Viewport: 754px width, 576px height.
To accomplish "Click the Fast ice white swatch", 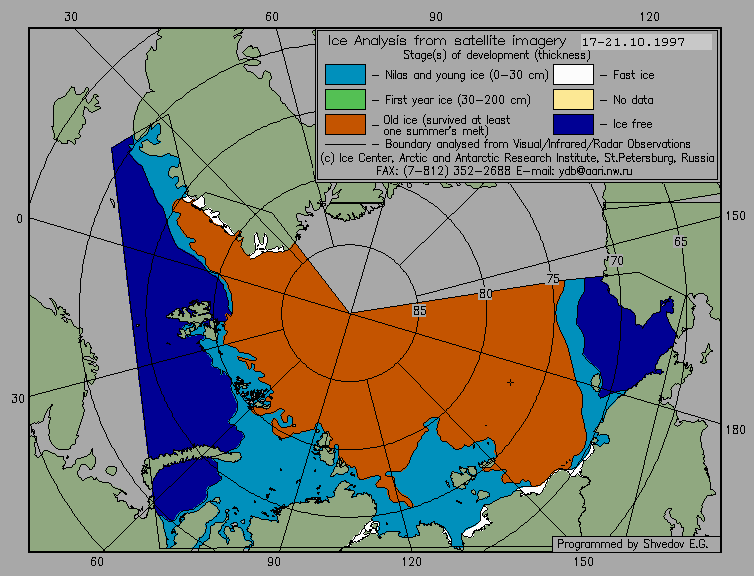I will pos(573,75).
